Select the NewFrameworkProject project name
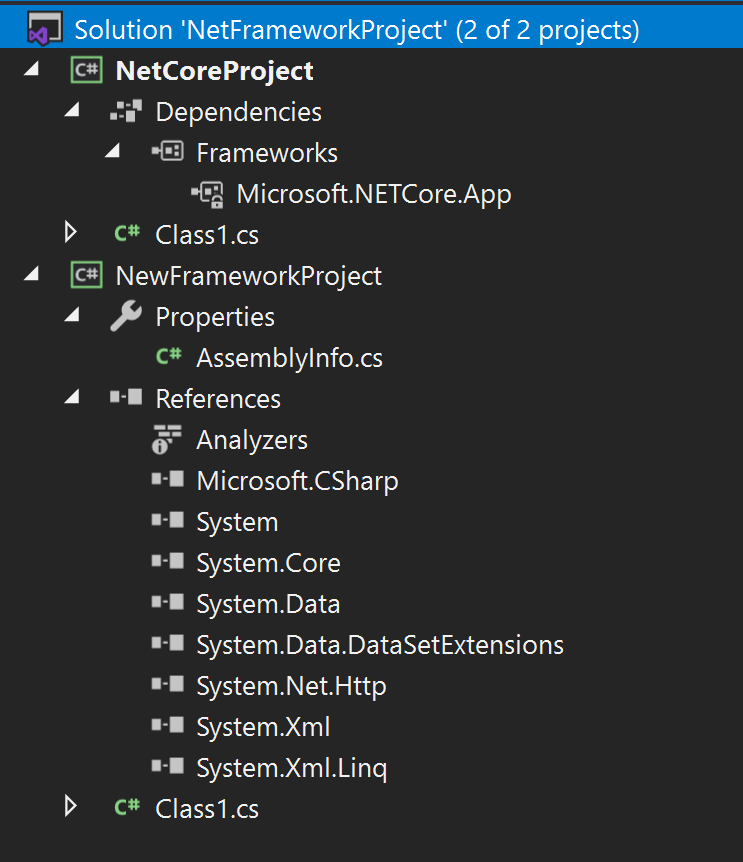The width and height of the screenshot is (743, 862). [x=251, y=275]
